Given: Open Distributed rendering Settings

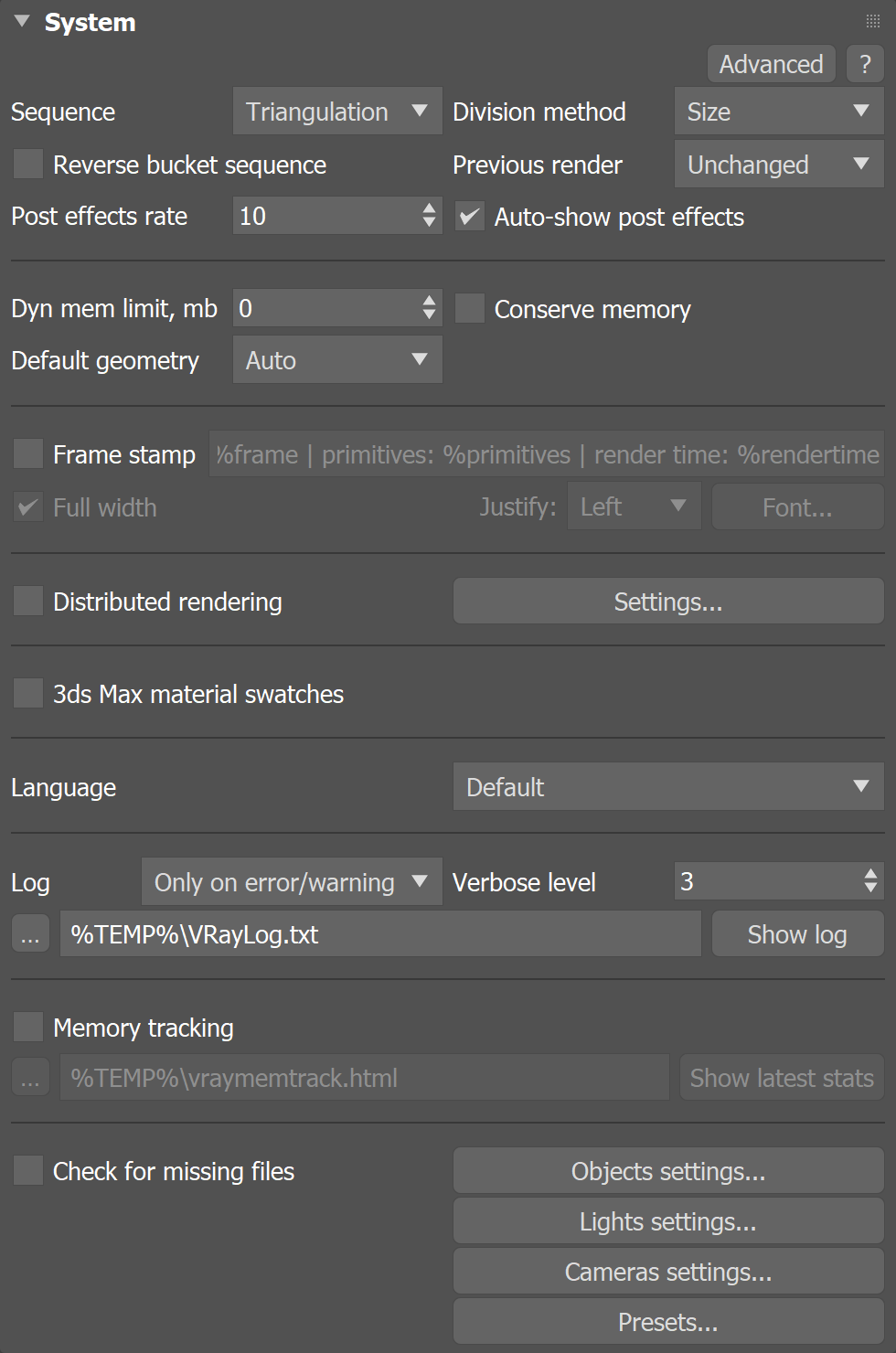Looking at the screenshot, I should pos(667,601).
